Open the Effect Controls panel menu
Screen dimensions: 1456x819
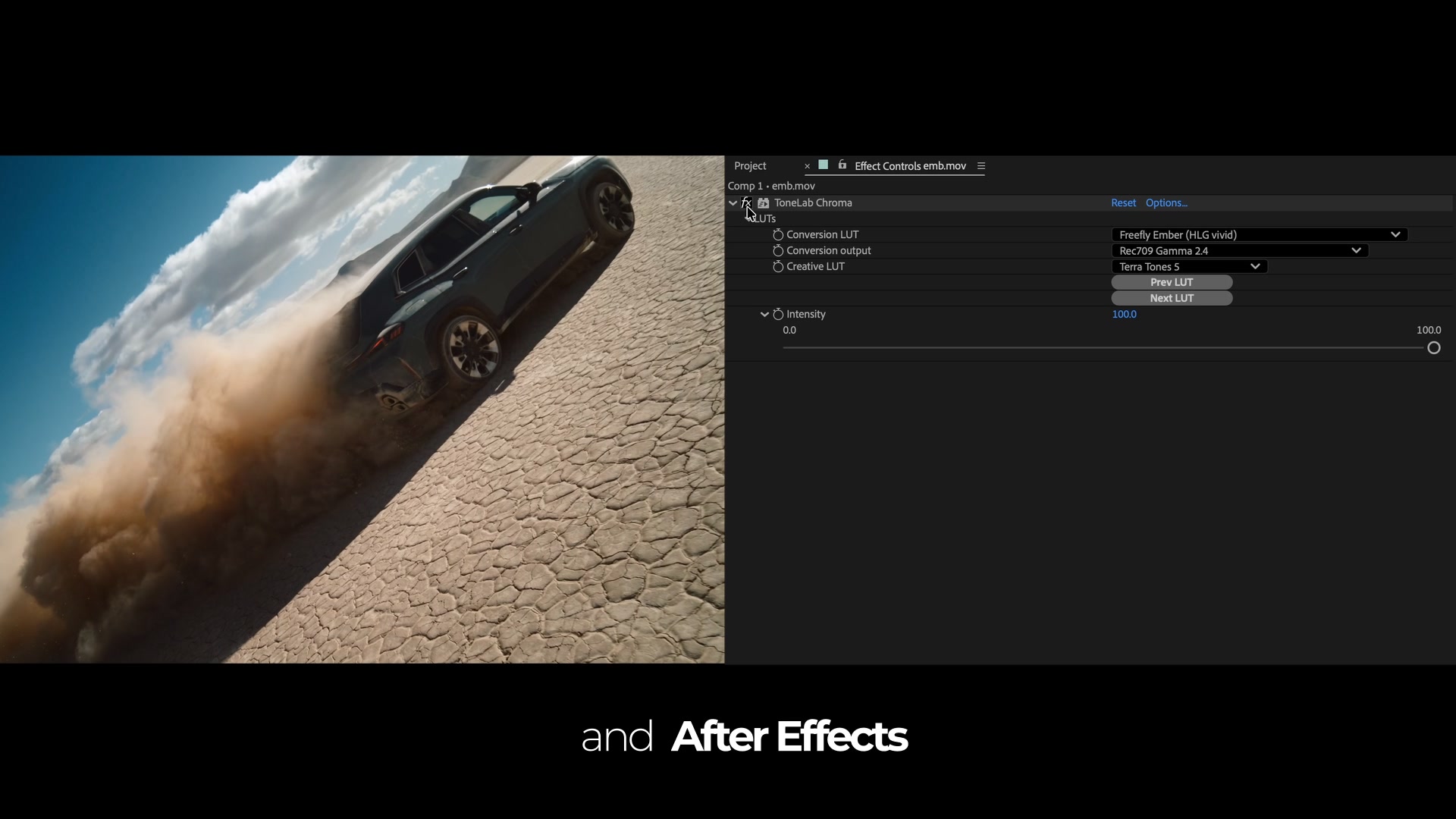981,166
